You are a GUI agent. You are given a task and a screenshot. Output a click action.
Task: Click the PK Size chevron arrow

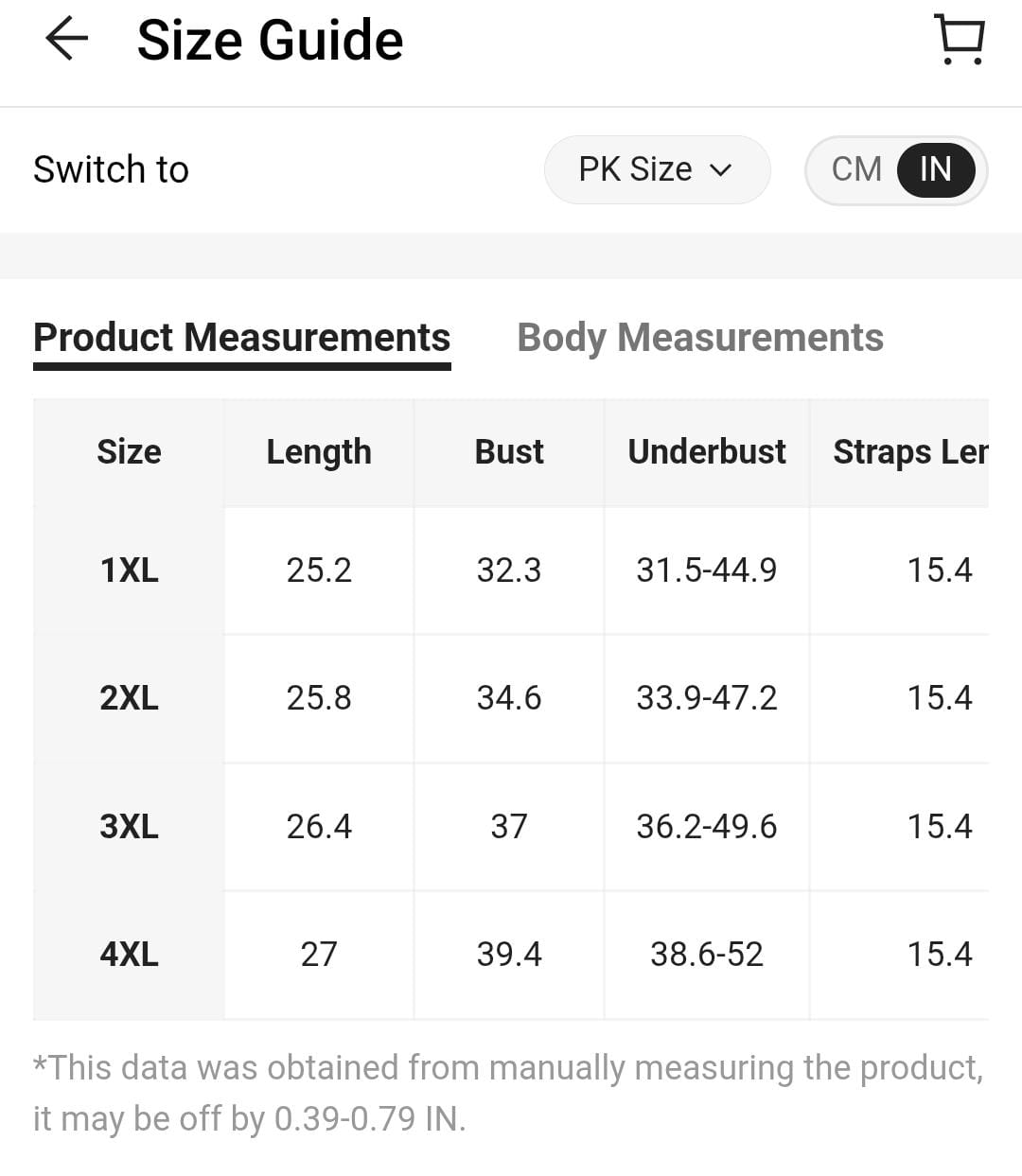pos(721,171)
